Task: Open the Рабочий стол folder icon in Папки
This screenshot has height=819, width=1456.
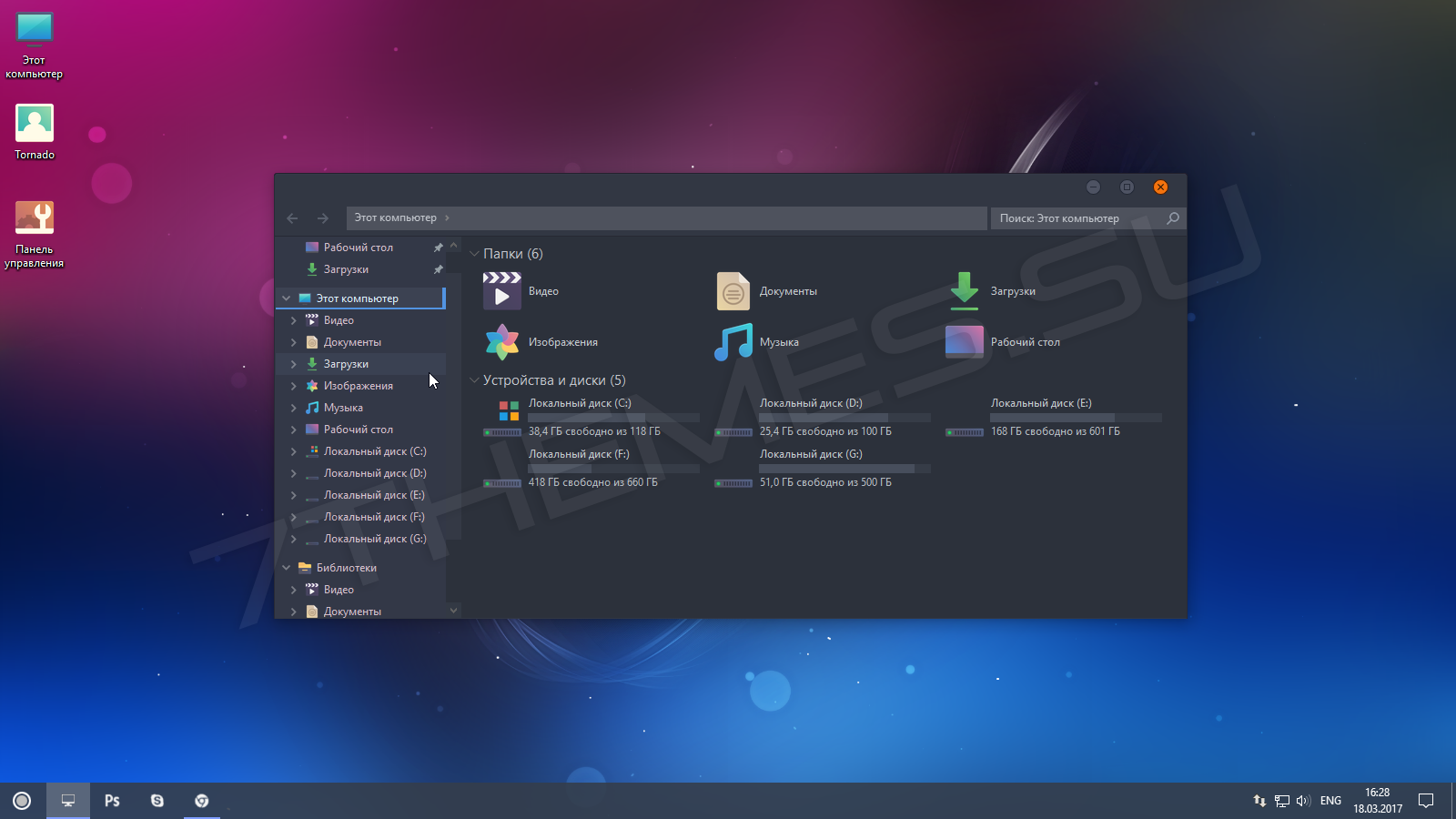Action: point(965,342)
